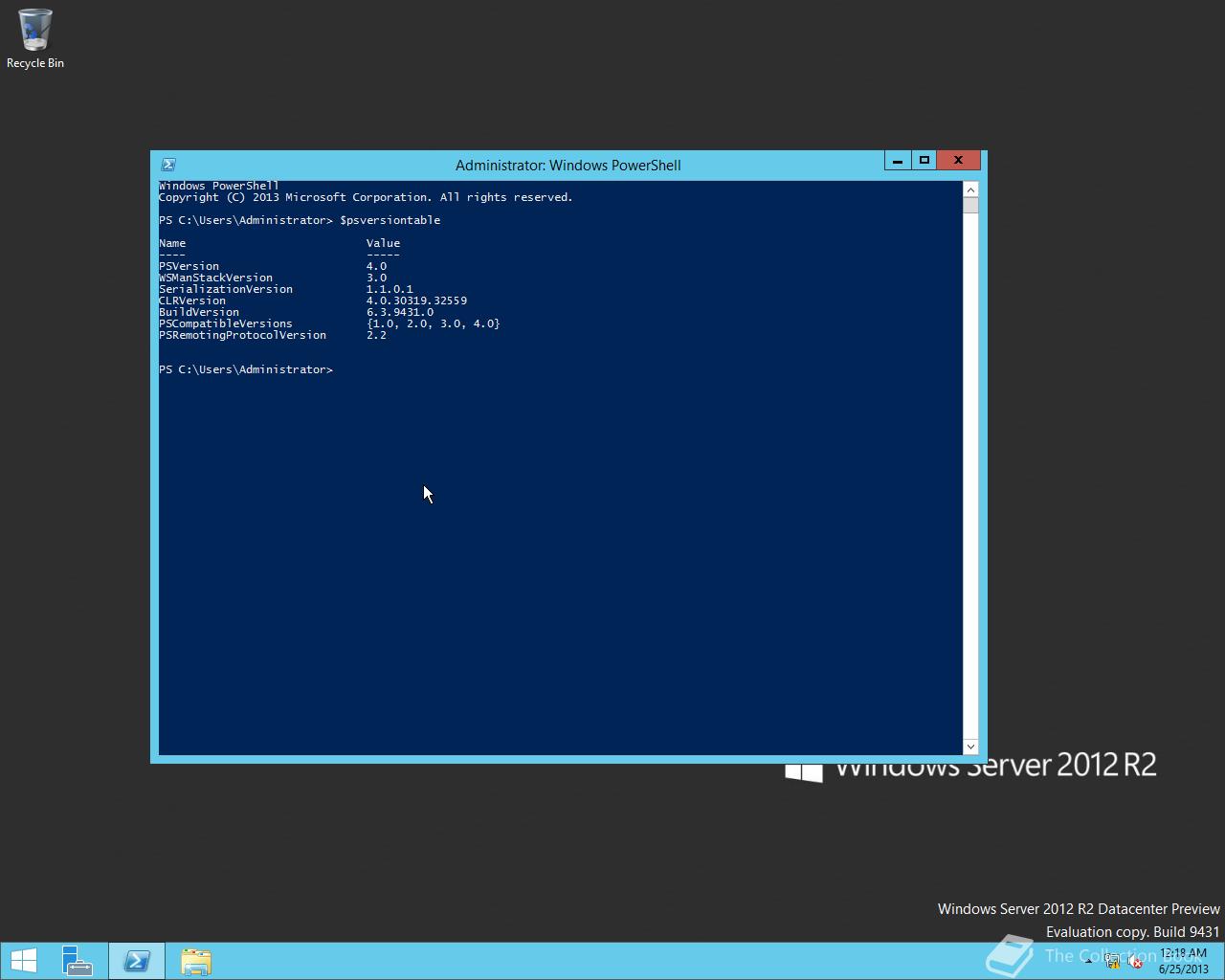Click the WSManStackVersion row name
Viewport: 1225px width, 980px height.
(216, 278)
